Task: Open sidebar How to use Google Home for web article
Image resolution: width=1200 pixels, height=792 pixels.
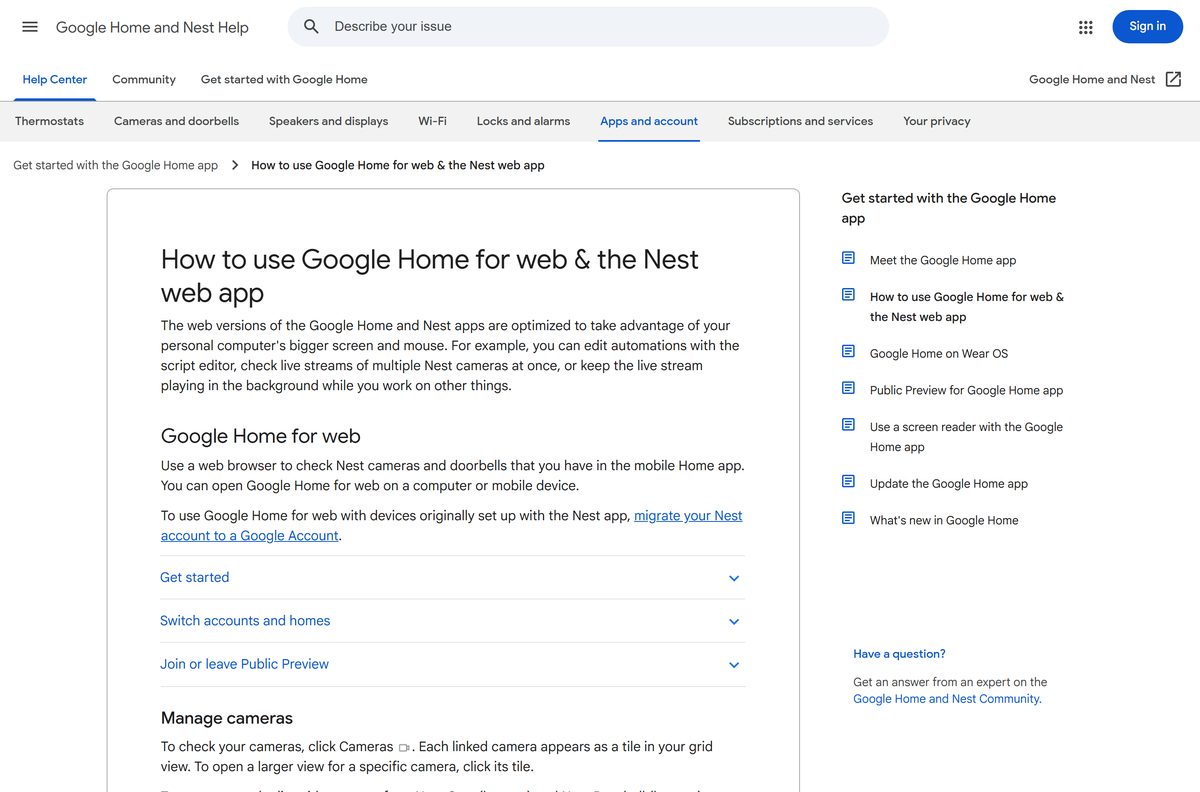Action: [x=967, y=307]
